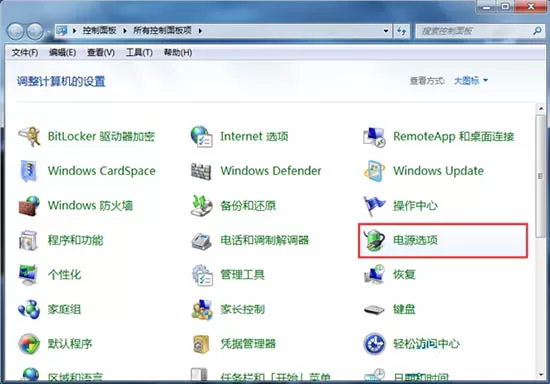Viewport: 550px width, 384px height.
Task: Expand the arrow before 控制面板 breadcrumb
Action: 74,31
